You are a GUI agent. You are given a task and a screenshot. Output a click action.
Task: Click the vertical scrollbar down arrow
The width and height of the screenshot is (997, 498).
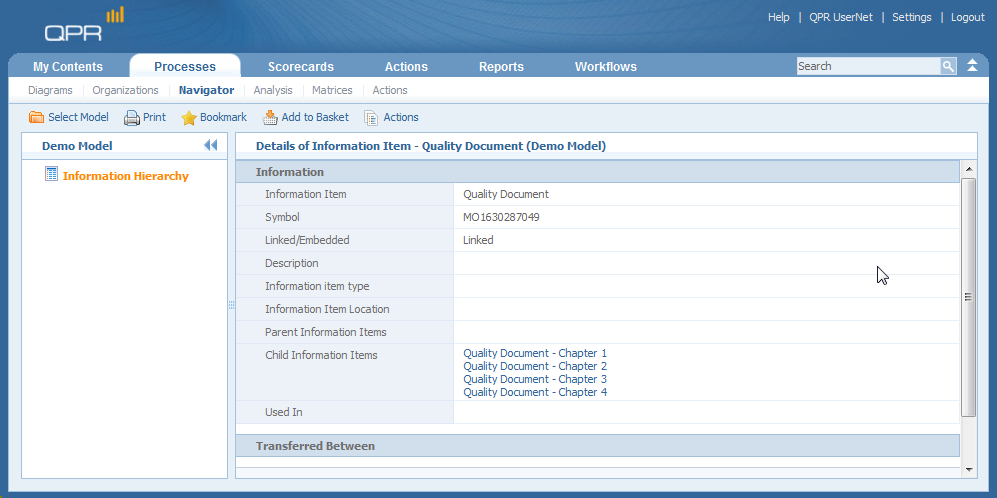968,469
